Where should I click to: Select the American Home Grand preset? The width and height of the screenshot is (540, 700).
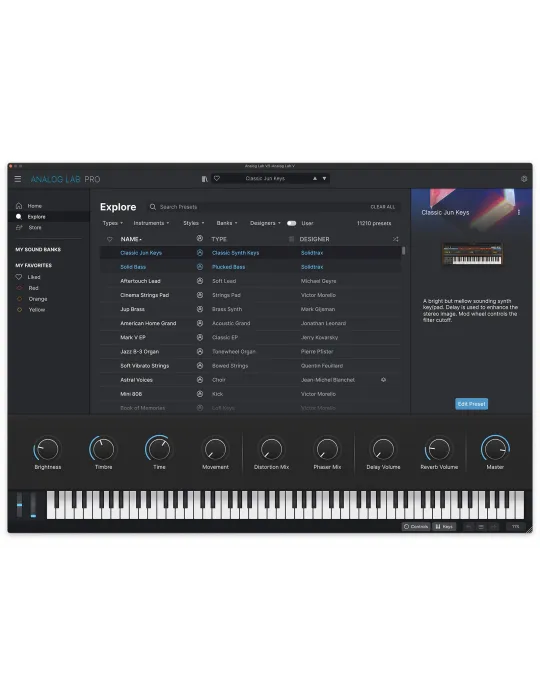pyautogui.click(x=148, y=323)
